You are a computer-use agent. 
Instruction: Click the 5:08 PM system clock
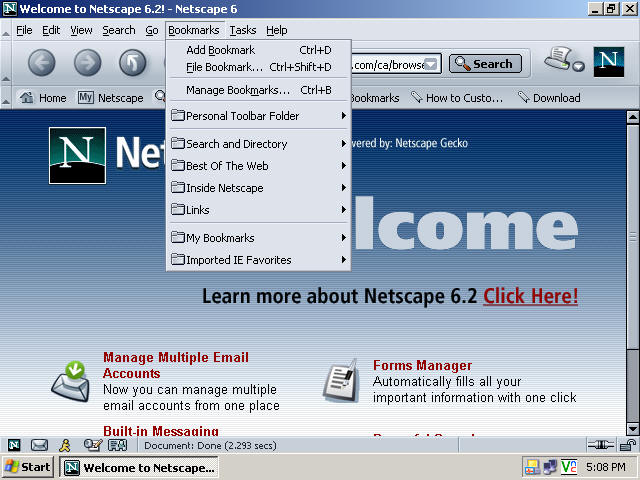point(606,467)
